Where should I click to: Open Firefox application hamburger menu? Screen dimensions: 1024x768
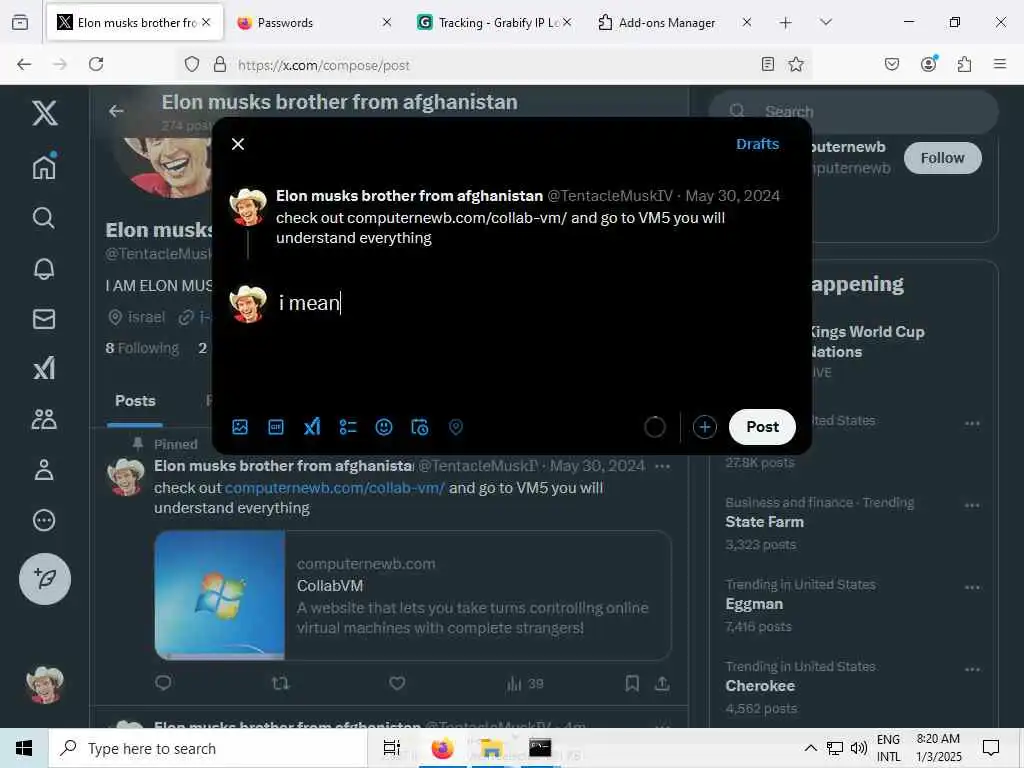pos(1000,64)
